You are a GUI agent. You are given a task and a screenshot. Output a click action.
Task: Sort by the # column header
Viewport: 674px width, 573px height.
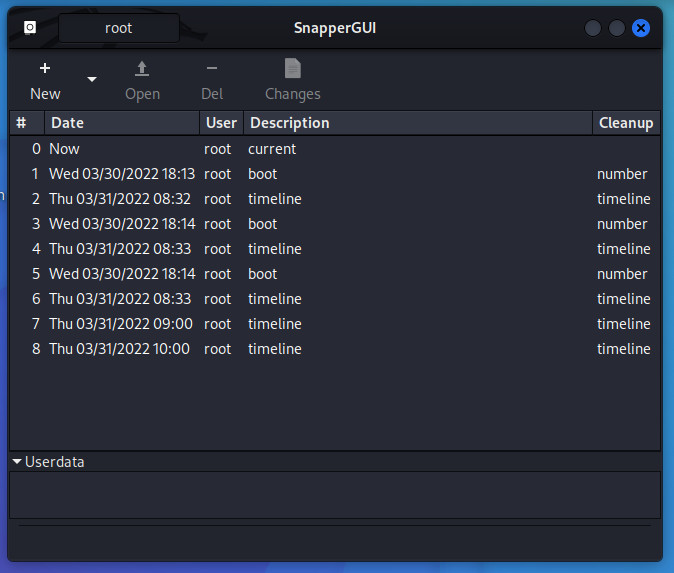[27, 123]
